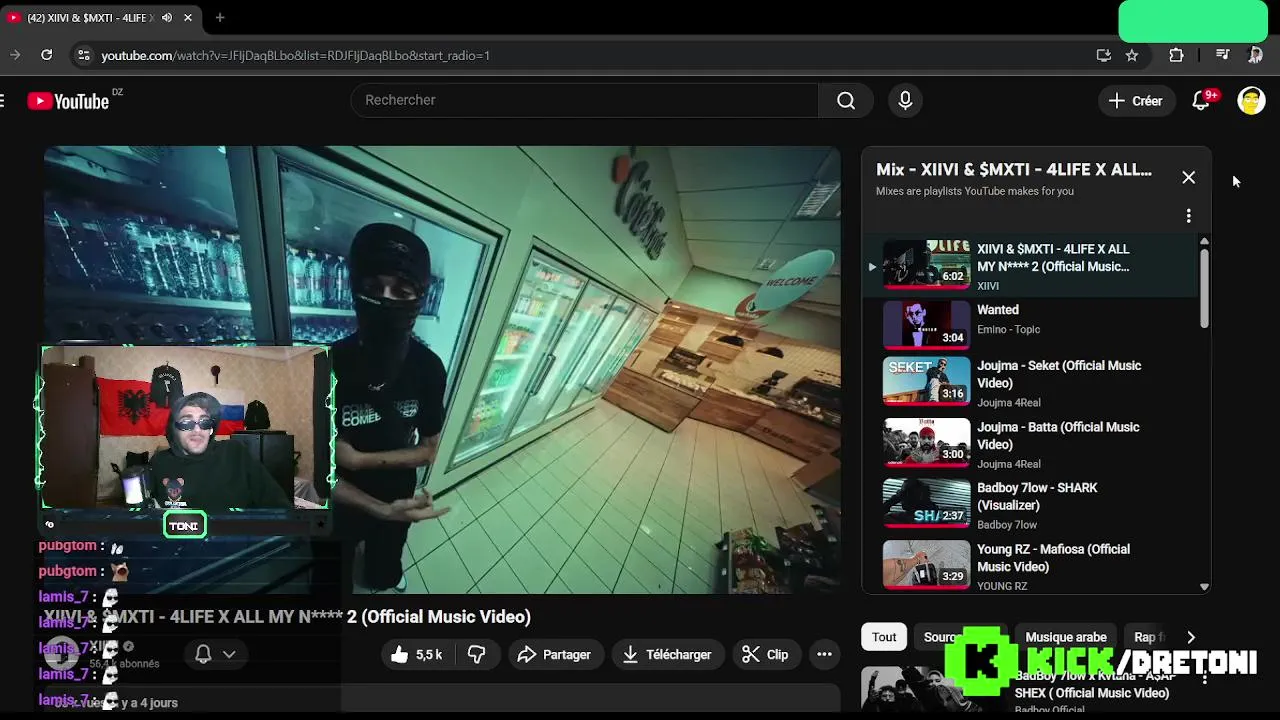Click the youtube.com address bar URL
Screen dimensions: 1280x720
click(296, 55)
